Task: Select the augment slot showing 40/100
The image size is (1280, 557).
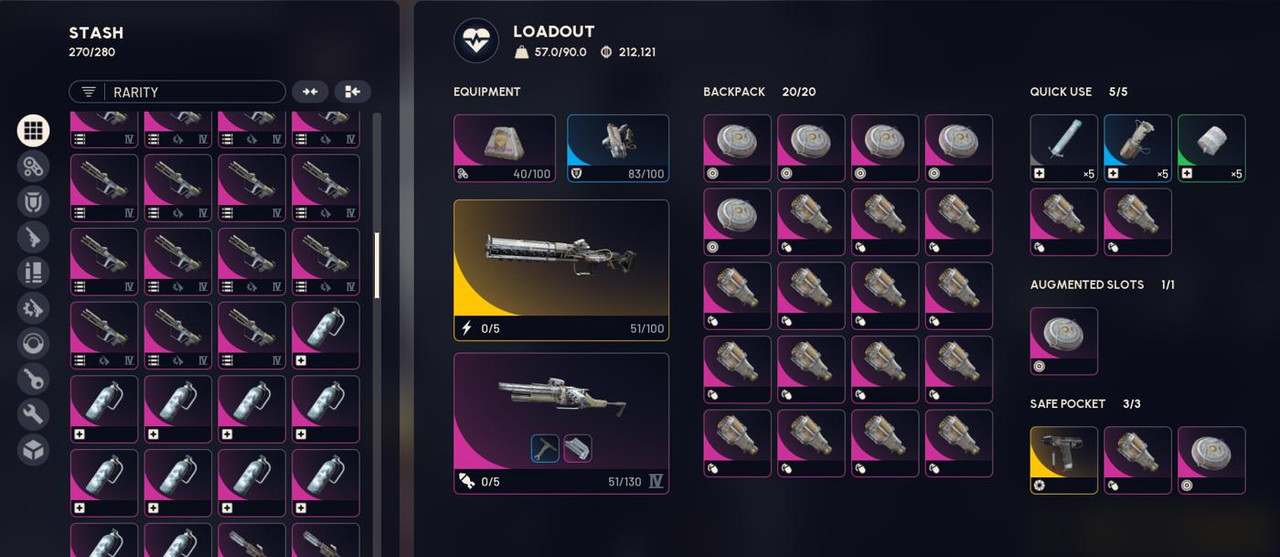Action: [x=504, y=148]
